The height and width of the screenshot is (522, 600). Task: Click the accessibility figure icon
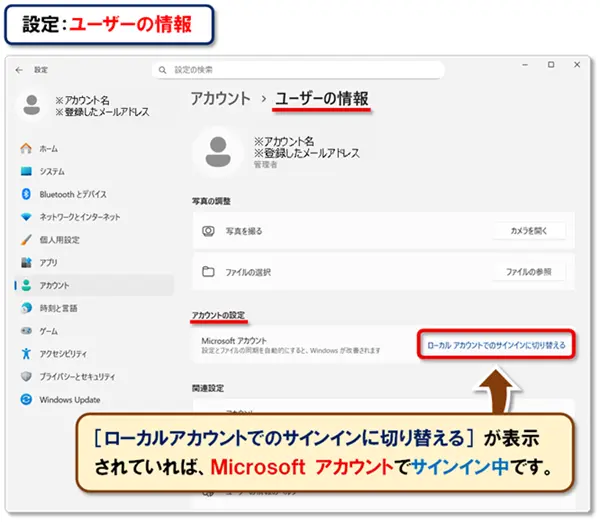tap(26, 354)
